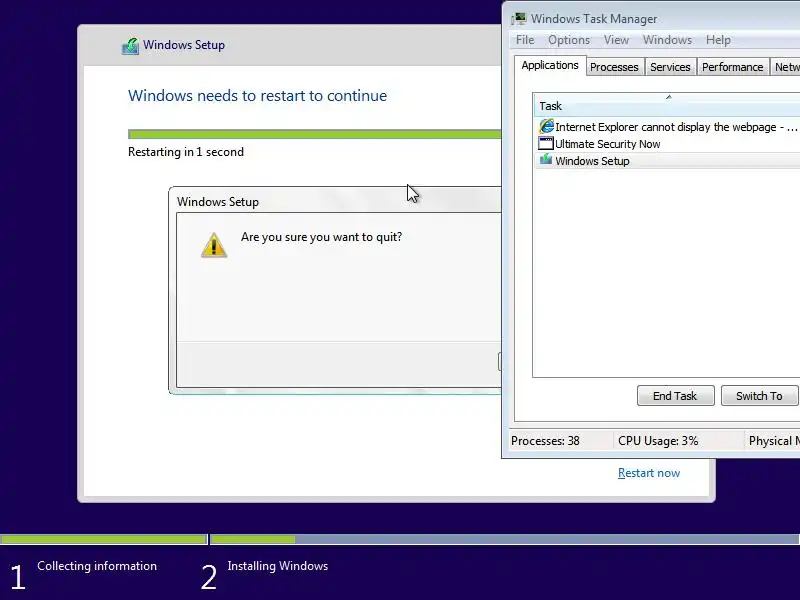Click the 'Installing Windows' step label
Image resolution: width=800 pixels, height=600 pixels.
point(278,566)
